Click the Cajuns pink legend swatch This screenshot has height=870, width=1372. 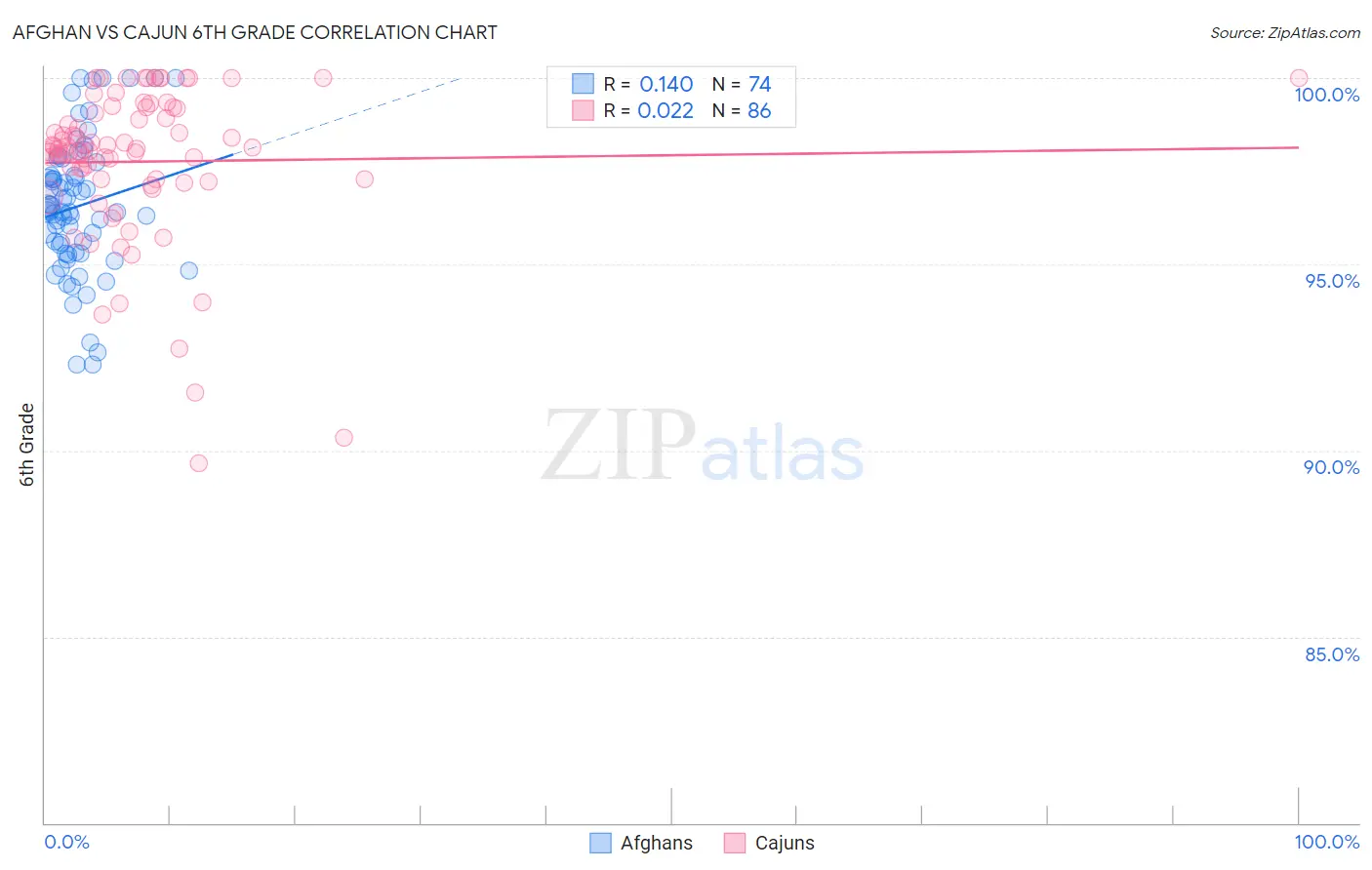click(x=735, y=843)
